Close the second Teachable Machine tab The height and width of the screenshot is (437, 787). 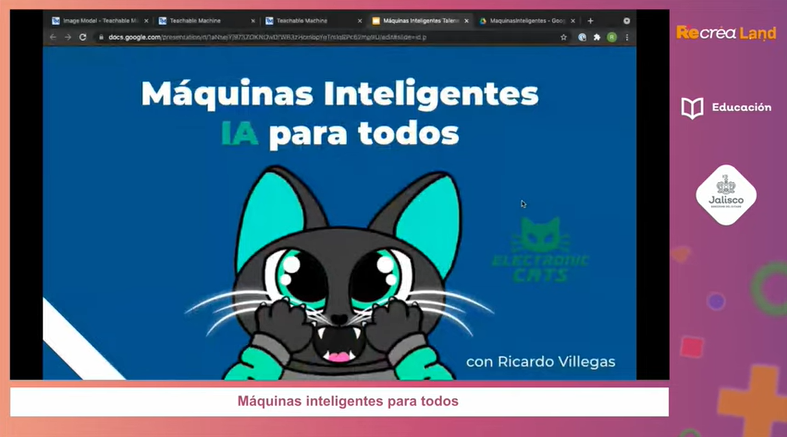tap(253, 21)
